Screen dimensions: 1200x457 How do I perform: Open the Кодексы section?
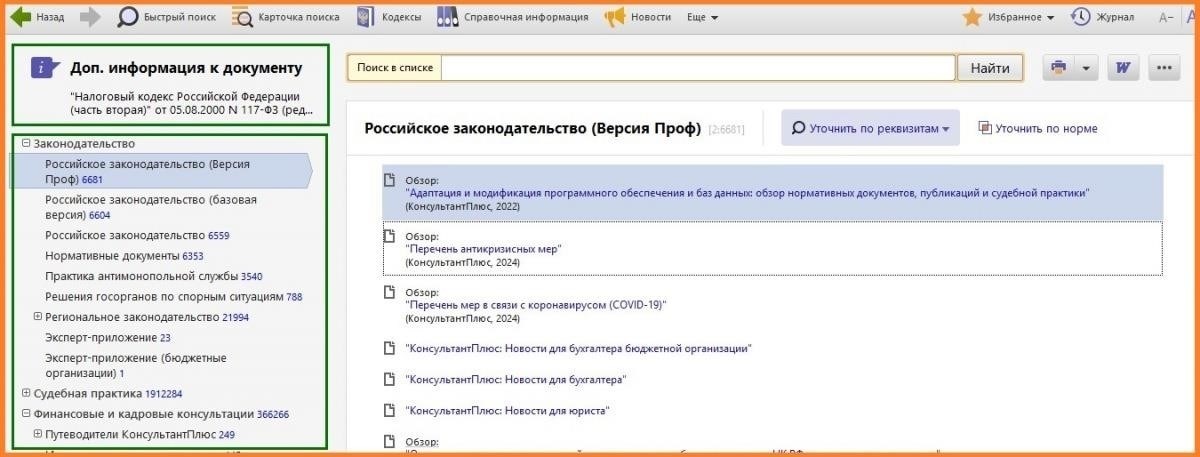[388, 17]
